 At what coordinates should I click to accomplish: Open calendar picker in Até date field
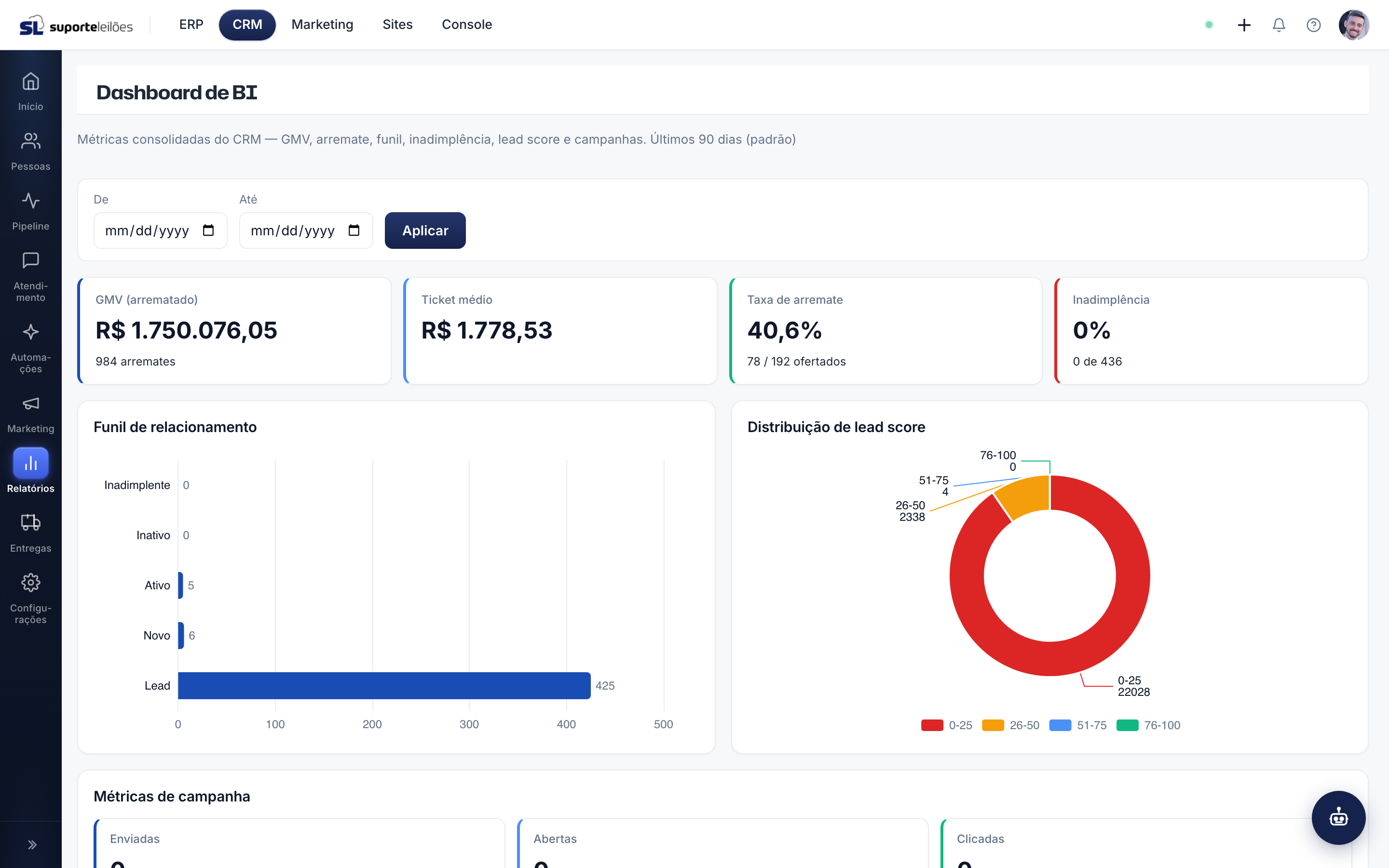click(354, 230)
